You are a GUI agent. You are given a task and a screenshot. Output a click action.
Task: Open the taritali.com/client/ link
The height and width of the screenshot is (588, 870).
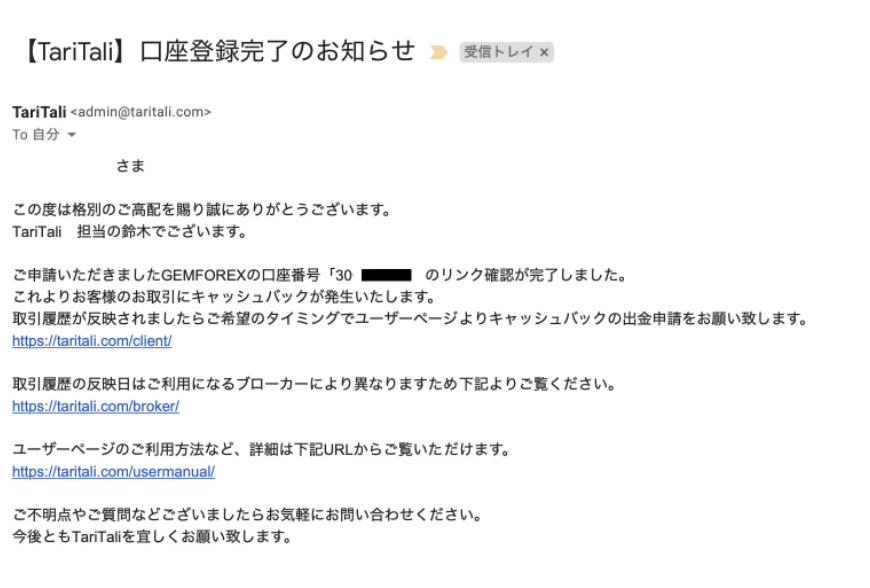coord(92,341)
